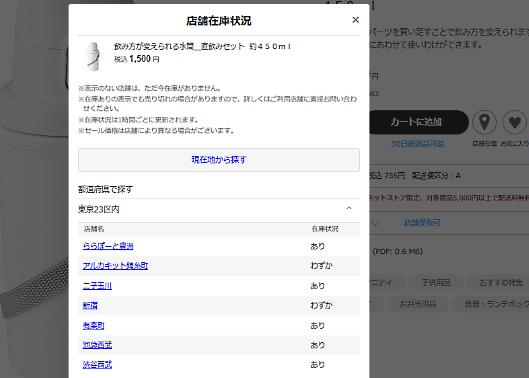Open the store link between 二子玉川 and 有楽町
The image size is (529, 378).
[90, 305]
